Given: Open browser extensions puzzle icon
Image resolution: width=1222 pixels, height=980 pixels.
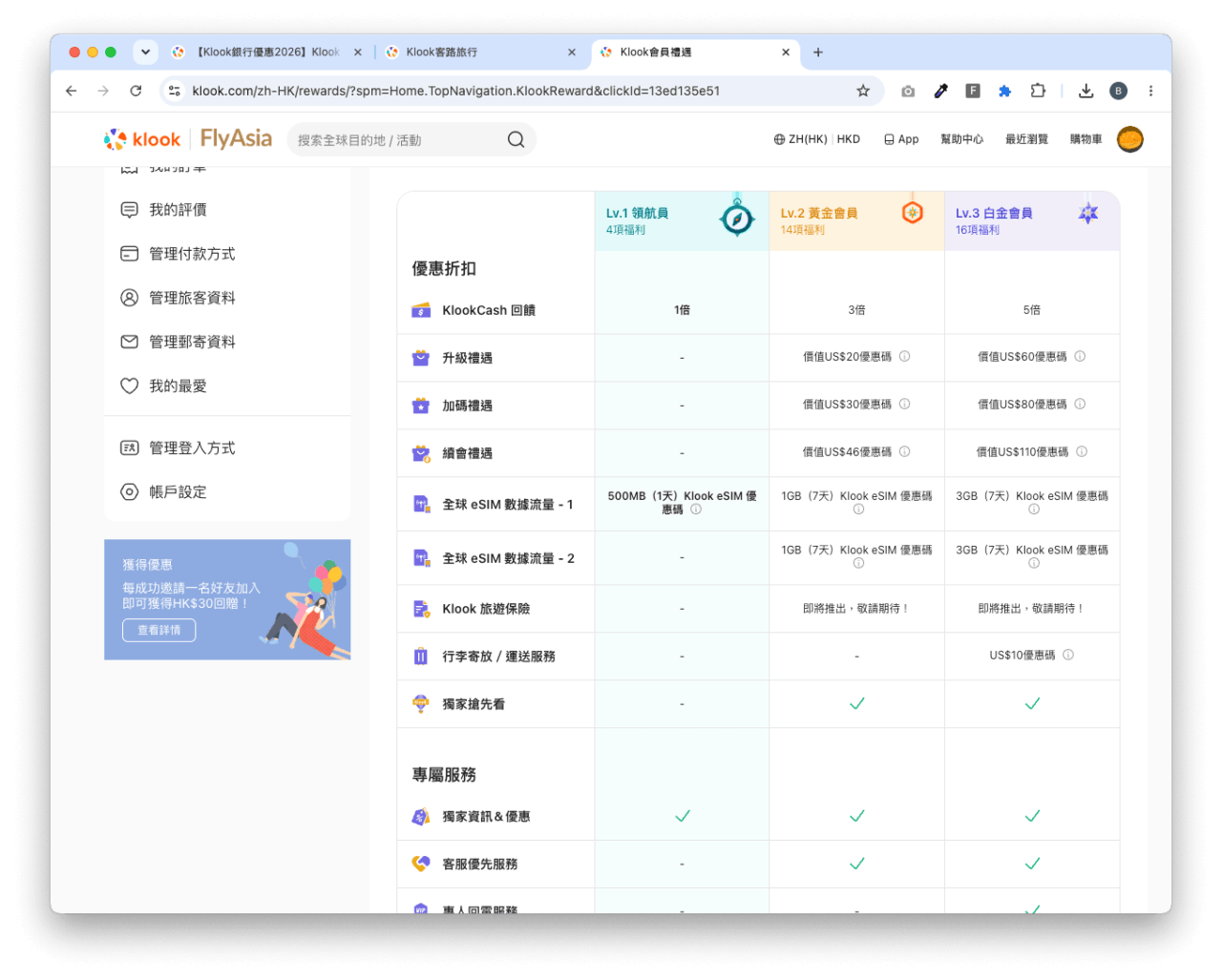Looking at the screenshot, I should (x=1038, y=91).
